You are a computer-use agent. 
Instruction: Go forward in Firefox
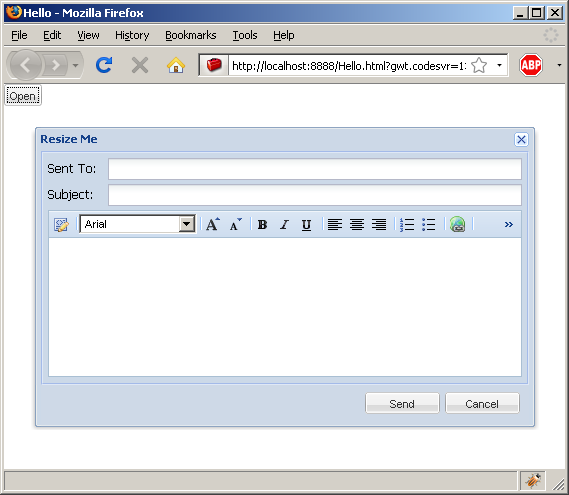56,65
